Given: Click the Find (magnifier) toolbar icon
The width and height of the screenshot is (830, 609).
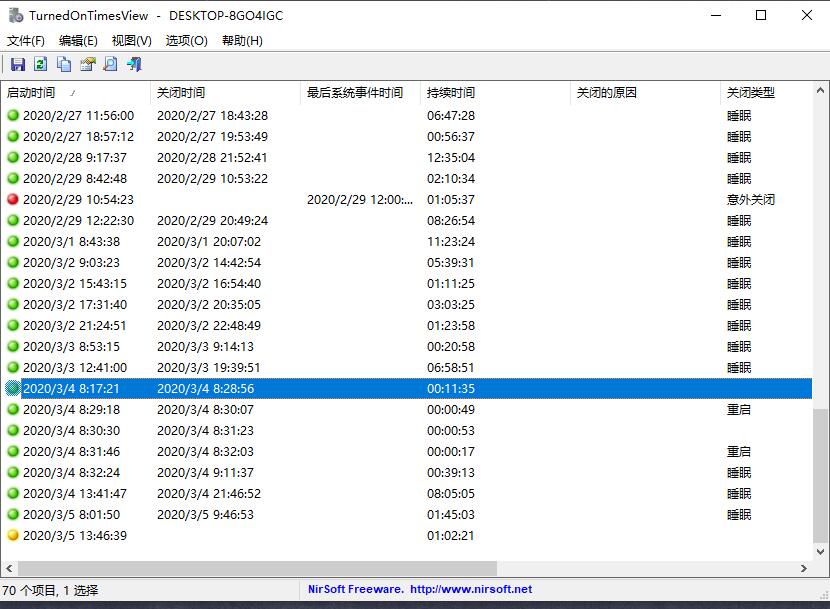Looking at the screenshot, I should 110,65.
